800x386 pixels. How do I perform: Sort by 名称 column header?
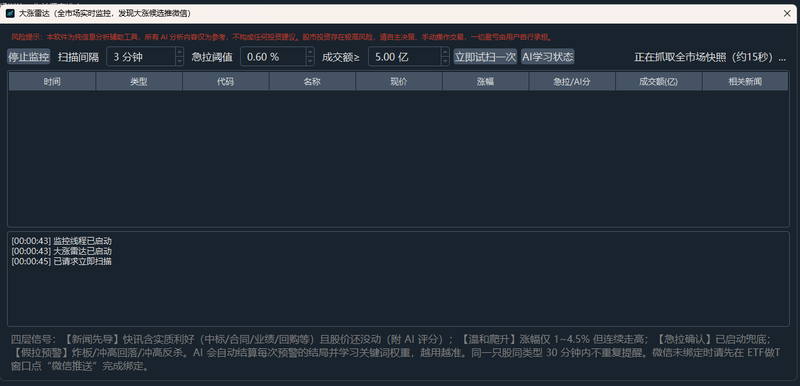pos(312,81)
